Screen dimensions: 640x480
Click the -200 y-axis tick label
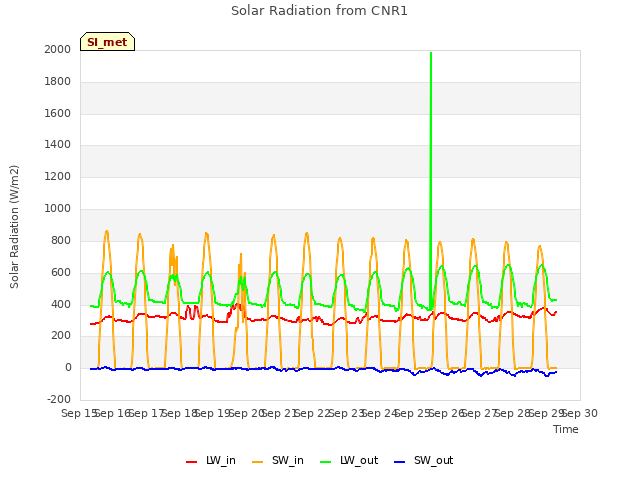click(x=59, y=400)
